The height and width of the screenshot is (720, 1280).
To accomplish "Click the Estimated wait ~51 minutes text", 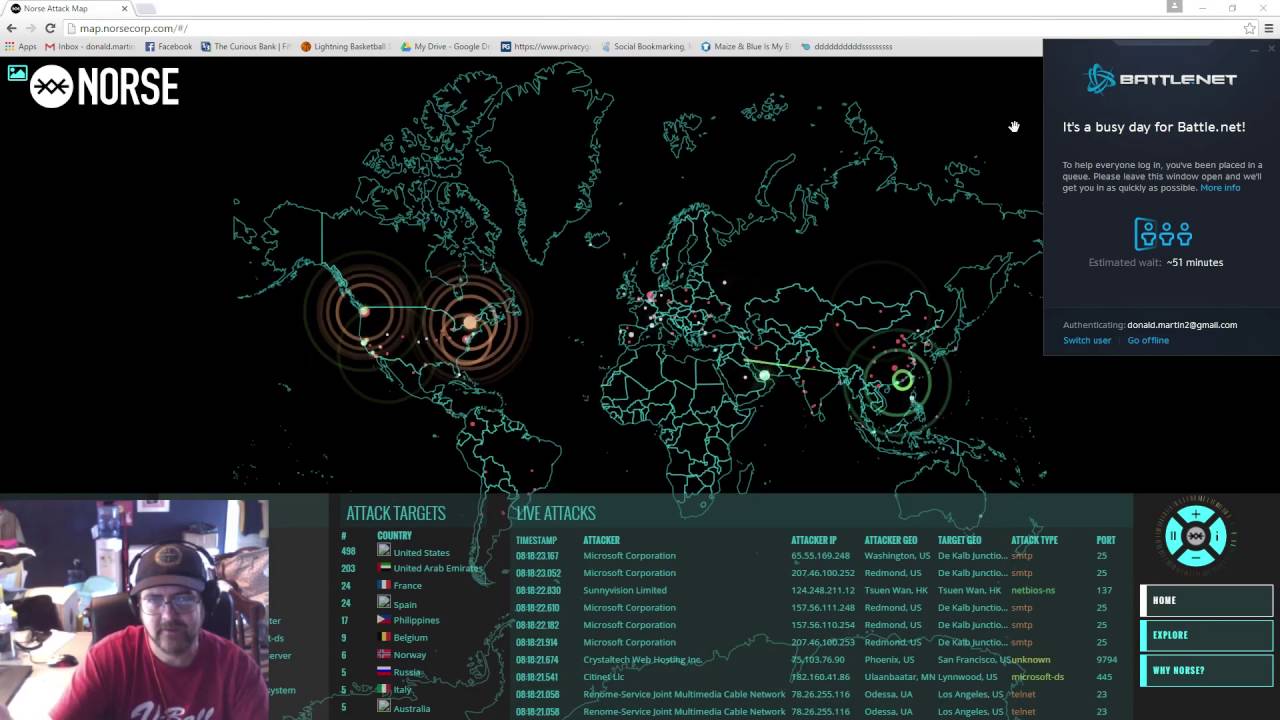I will point(1156,262).
